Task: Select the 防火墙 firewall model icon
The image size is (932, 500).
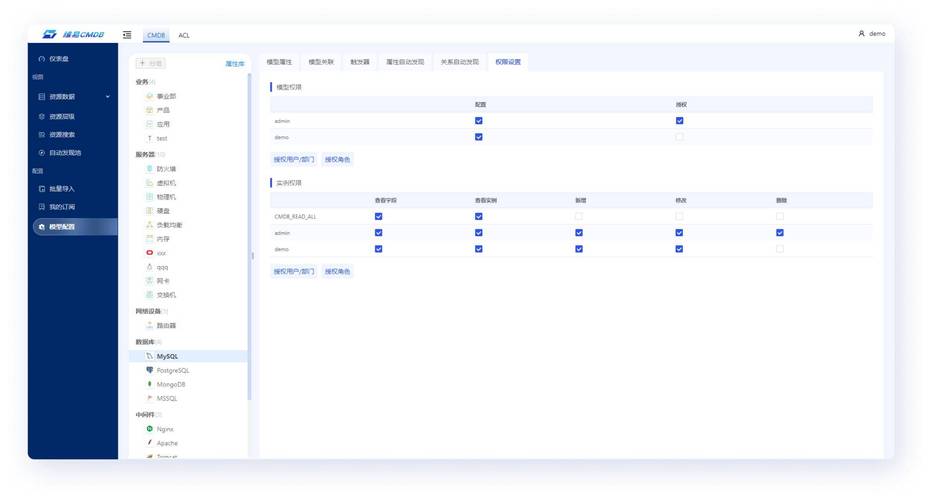Action: tap(150, 169)
